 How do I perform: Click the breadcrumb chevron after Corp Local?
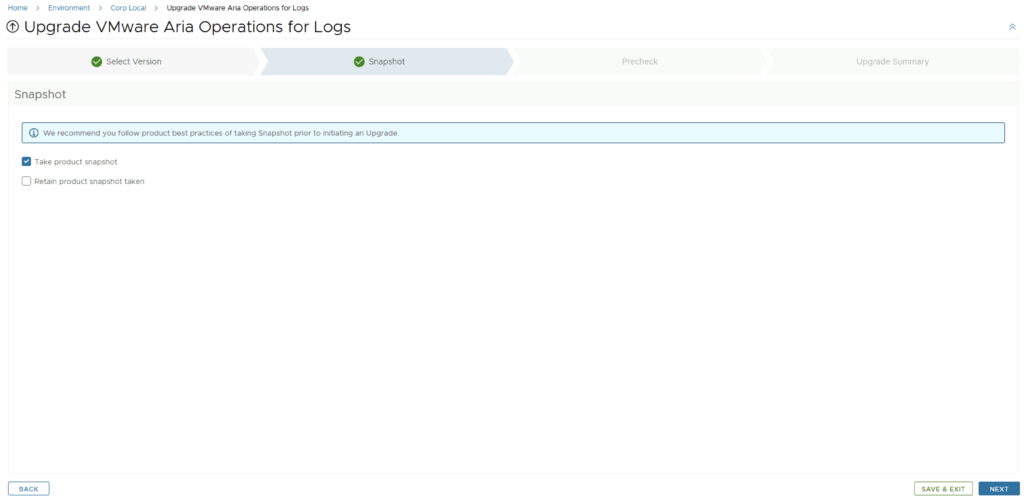(x=156, y=8)
